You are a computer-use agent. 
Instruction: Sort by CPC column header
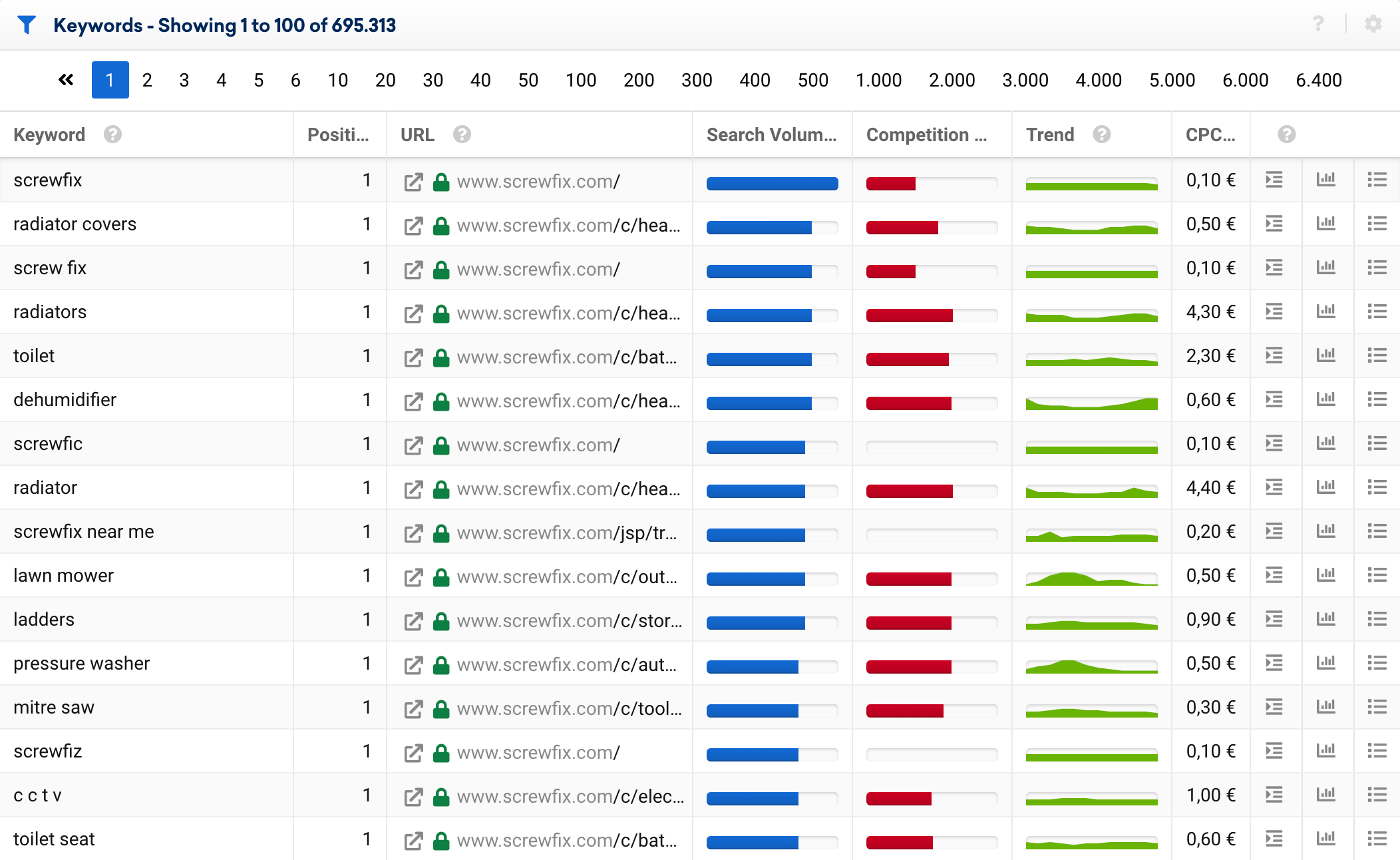[x=1210, y=134]
